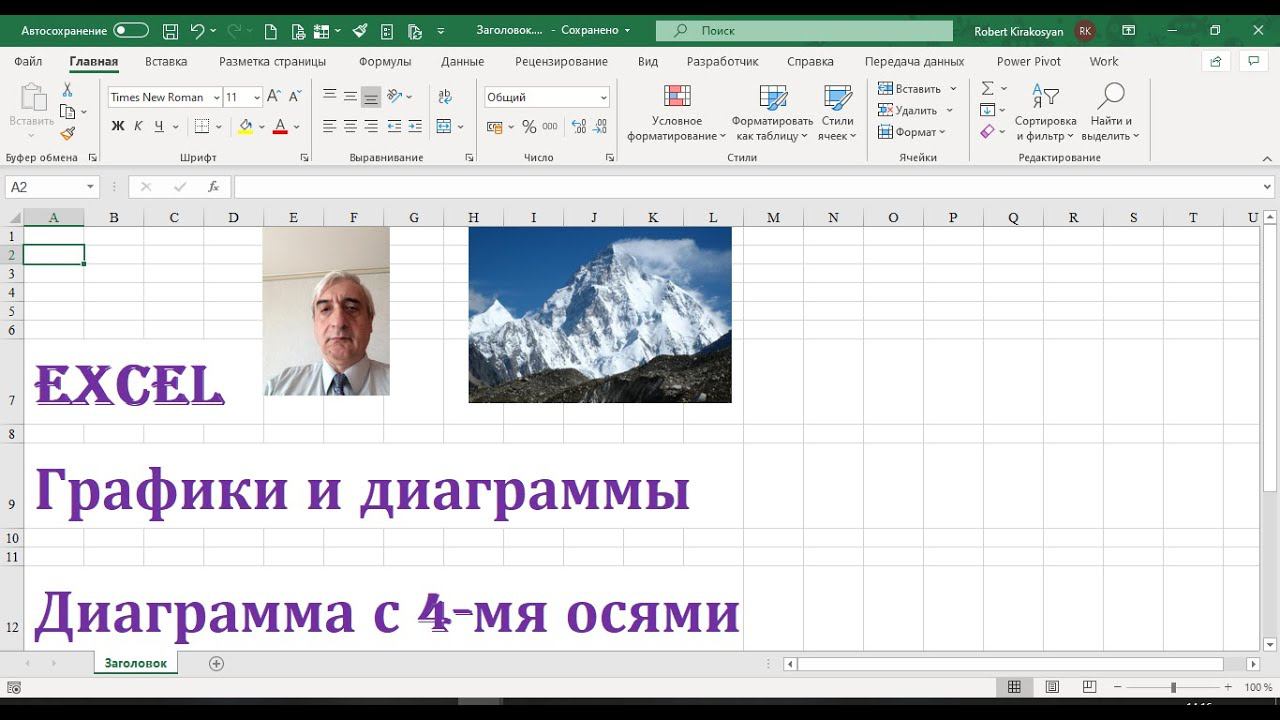
Task: Switch to the Разметка страницы tab
Action: point(272,61)
